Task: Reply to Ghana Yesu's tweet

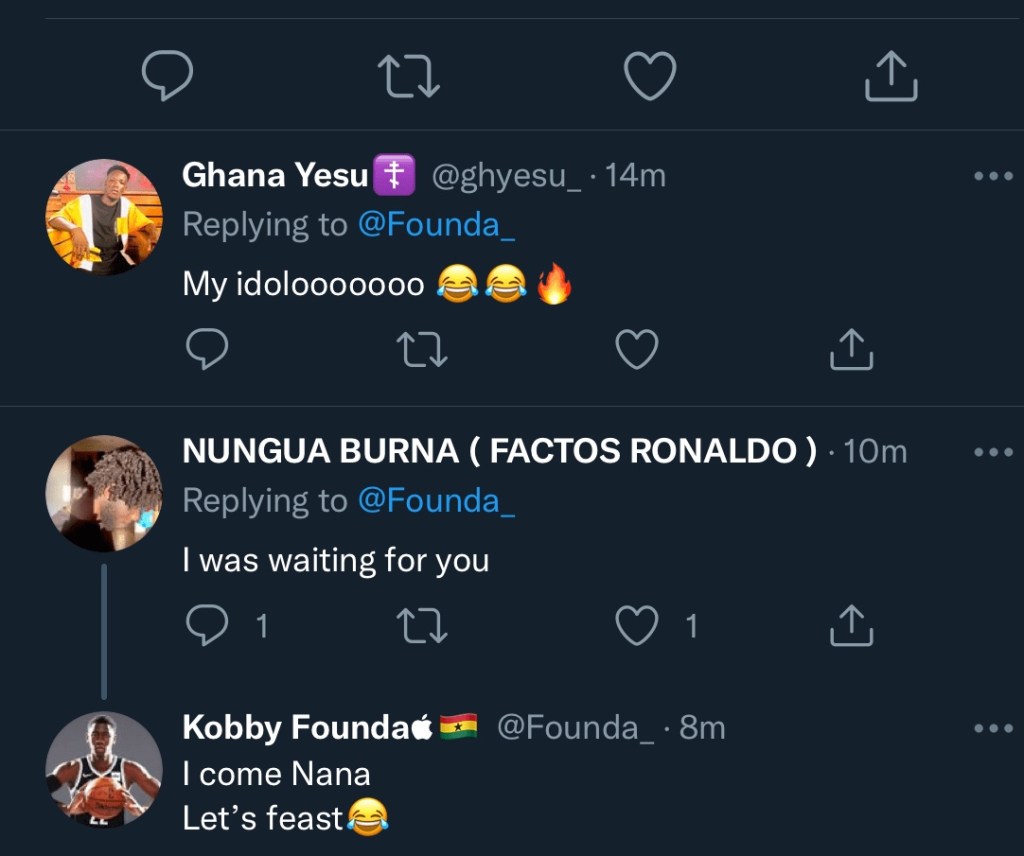Action: coord(207,350)
